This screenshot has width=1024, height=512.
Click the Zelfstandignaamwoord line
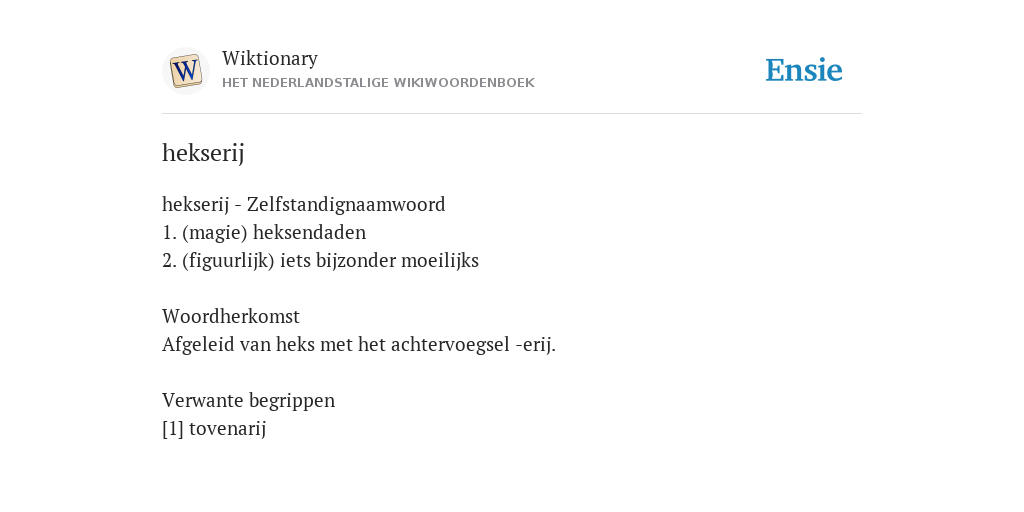[304, 204]
